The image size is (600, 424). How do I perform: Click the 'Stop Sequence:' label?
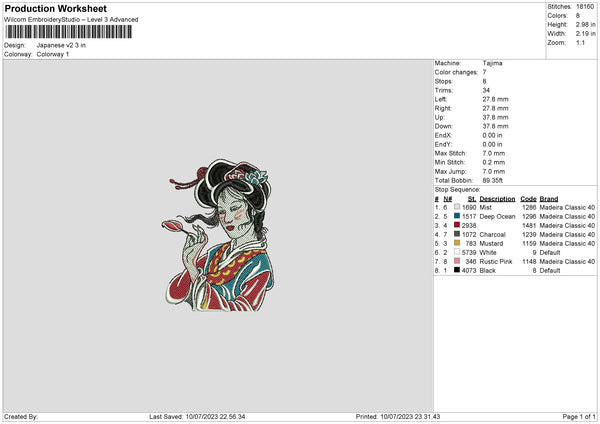tap(457, 189)
